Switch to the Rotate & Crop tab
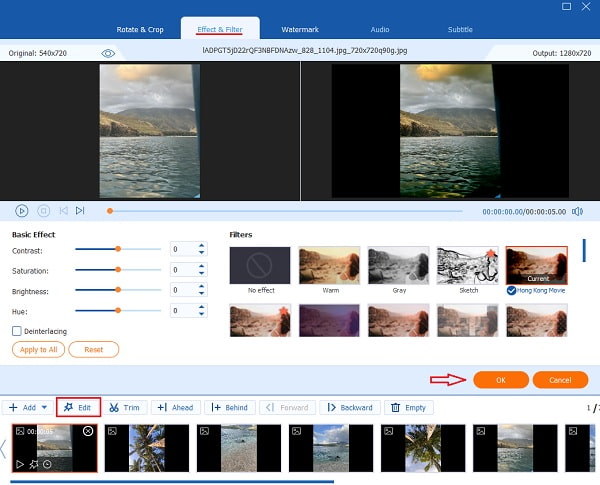The width and height of the screenshot is (600, 485). [x=140, y=29]
